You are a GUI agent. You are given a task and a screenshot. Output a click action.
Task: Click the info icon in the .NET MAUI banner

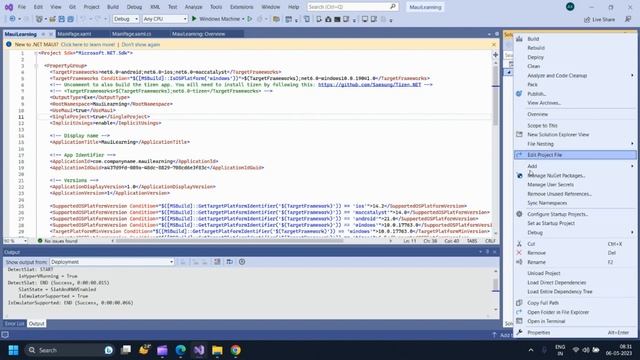[x=9, y=44]
